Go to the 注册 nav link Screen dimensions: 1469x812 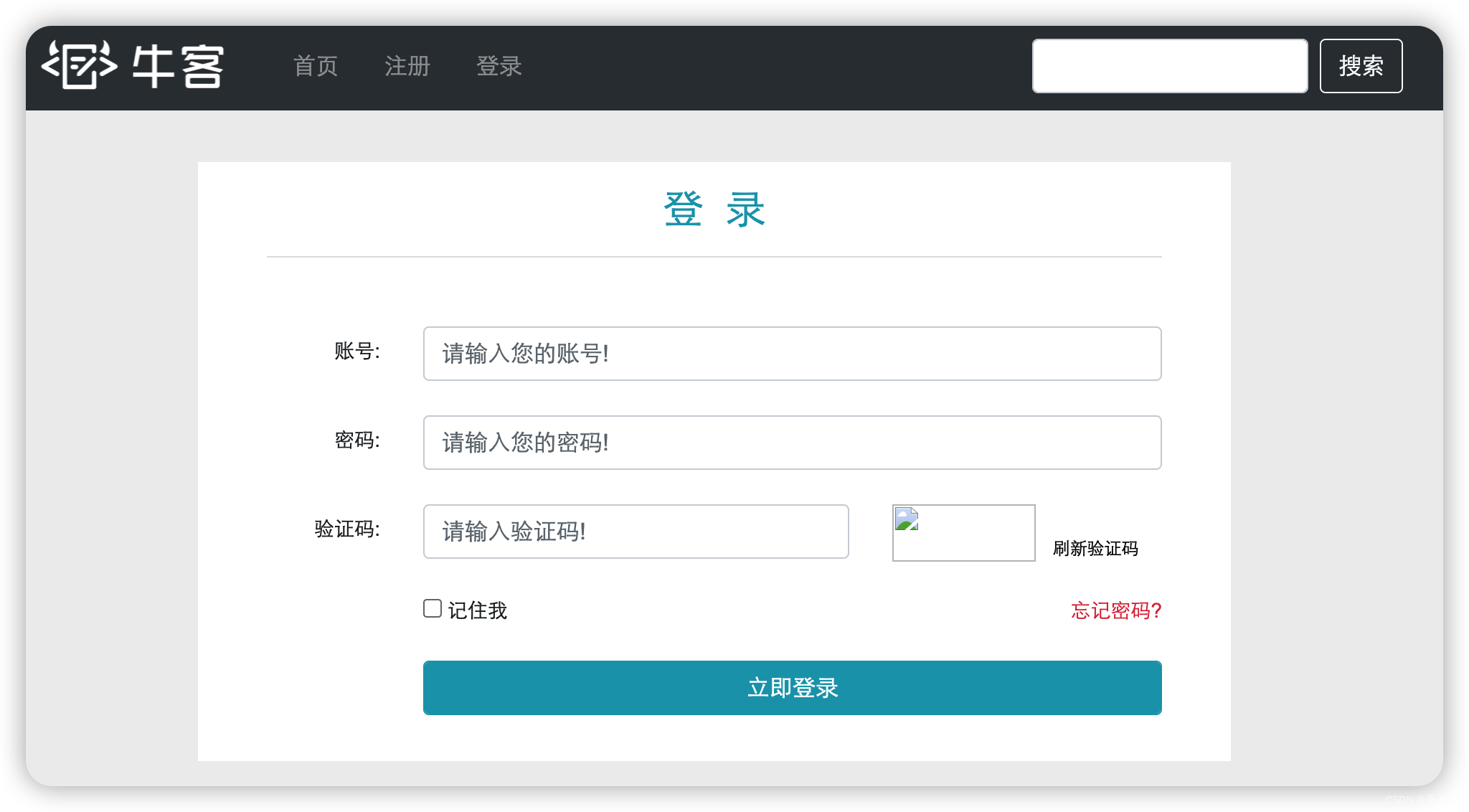point(407,66)
